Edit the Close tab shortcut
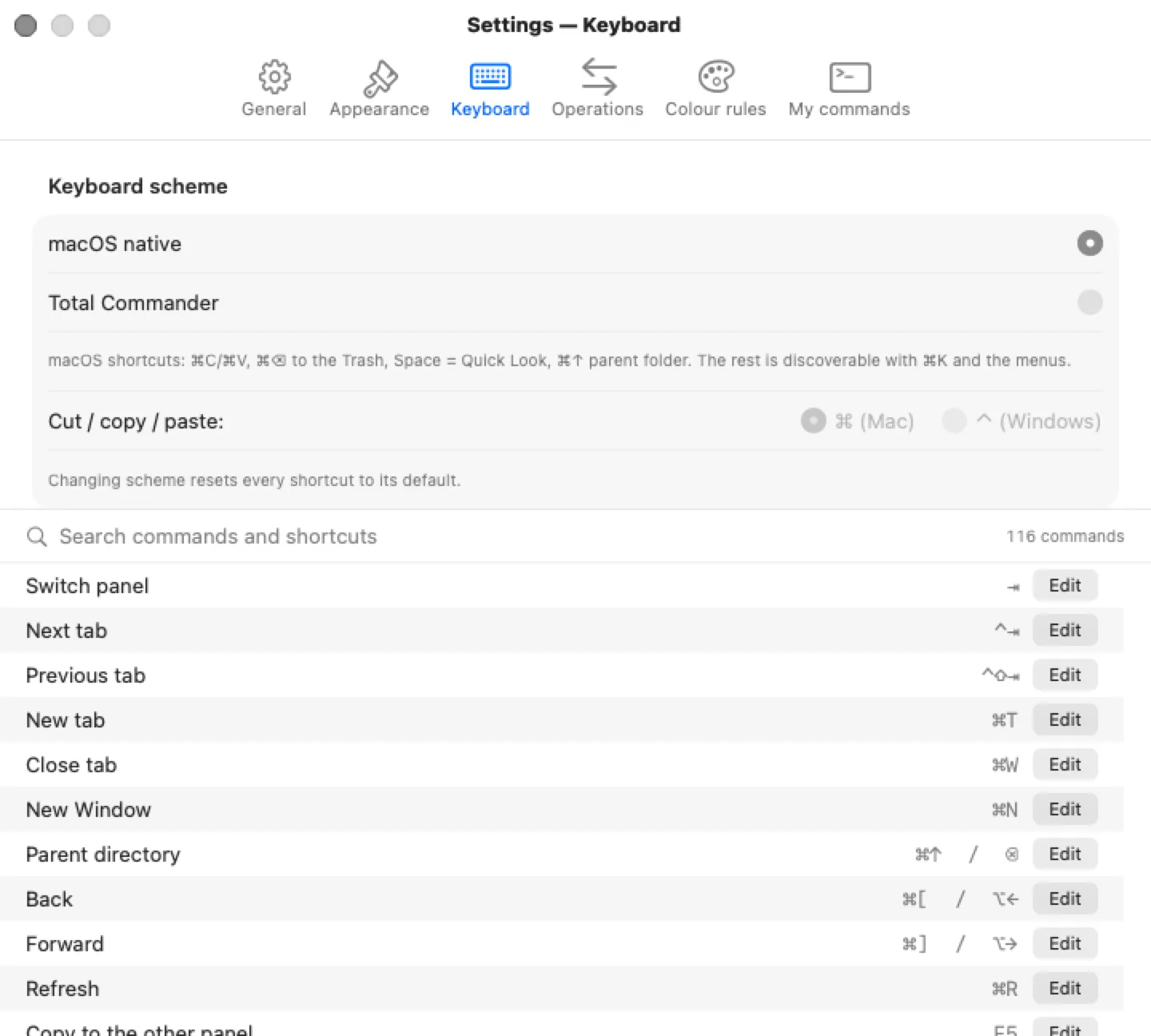This screenshot has height=1036, width=1151. tap(1065, 764)
